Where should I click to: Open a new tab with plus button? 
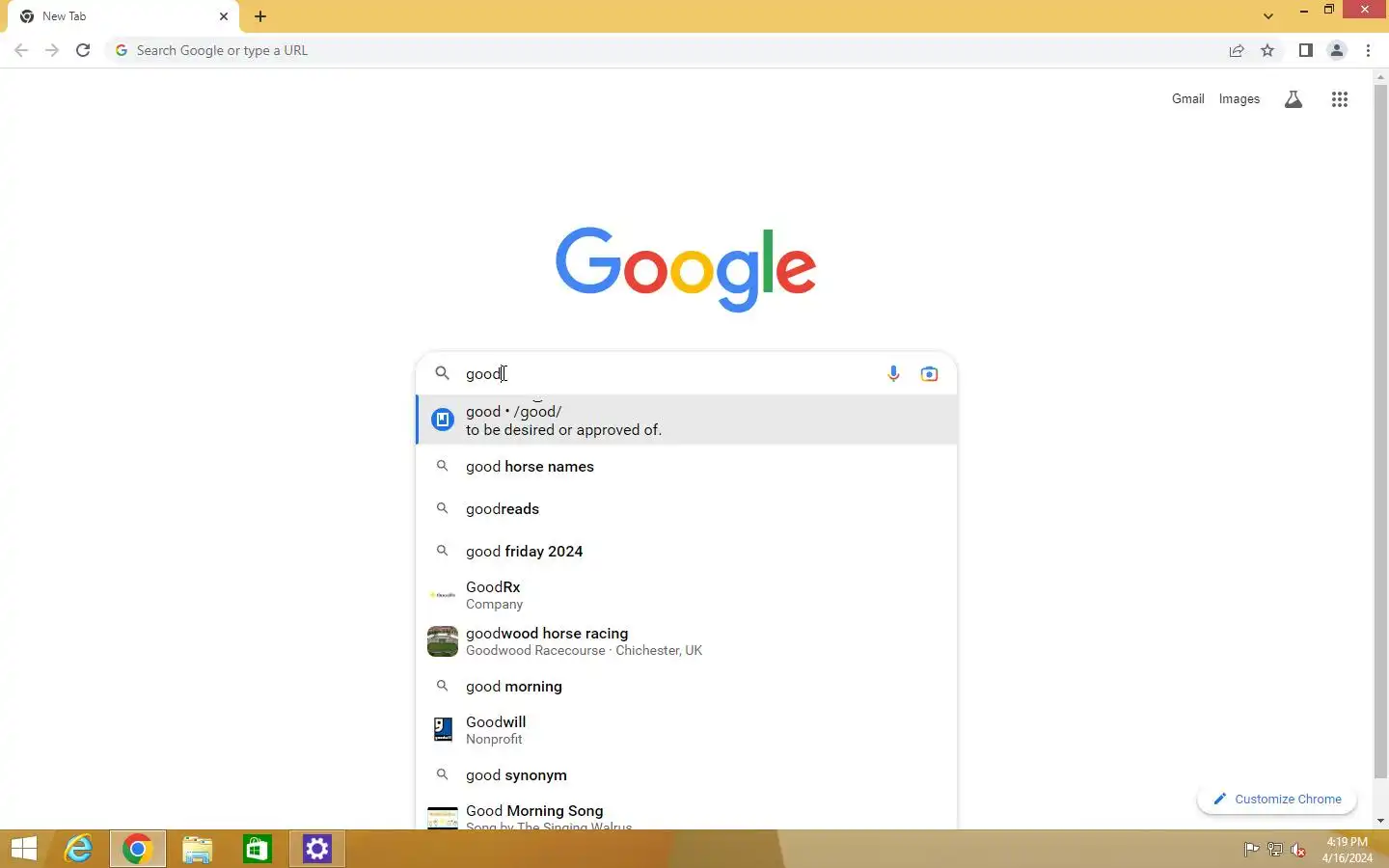(260, 16)
